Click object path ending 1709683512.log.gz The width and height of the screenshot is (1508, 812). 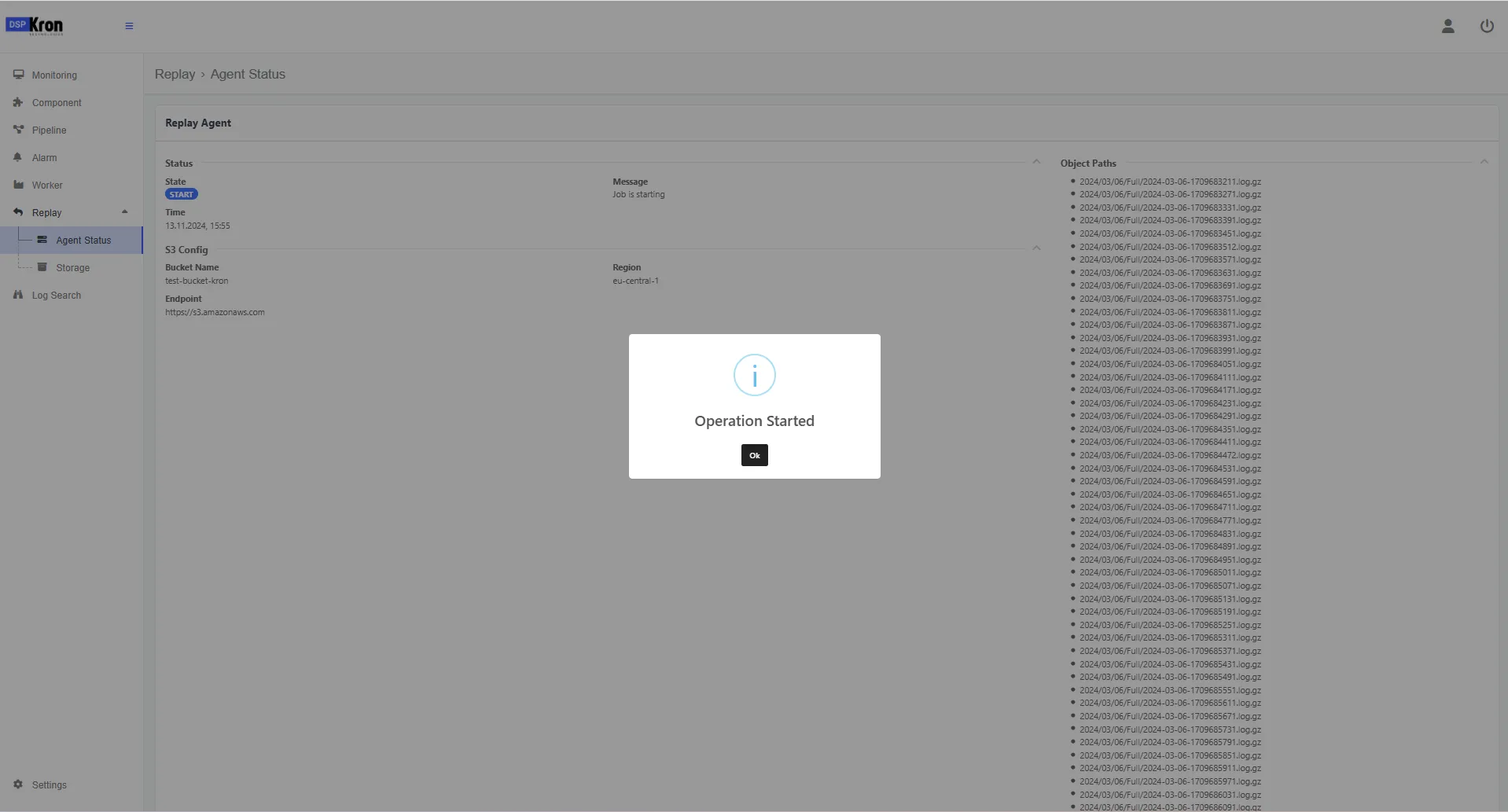pyautogui.click(x=1170, y=247)
